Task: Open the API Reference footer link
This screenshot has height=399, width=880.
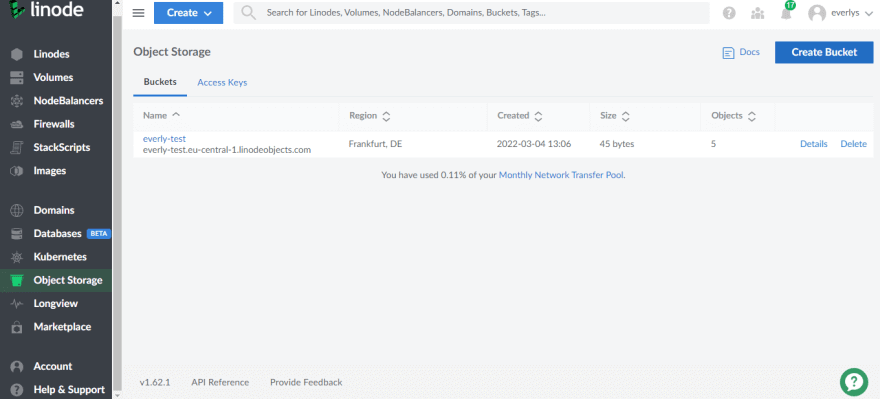Action: click(220, 382)
